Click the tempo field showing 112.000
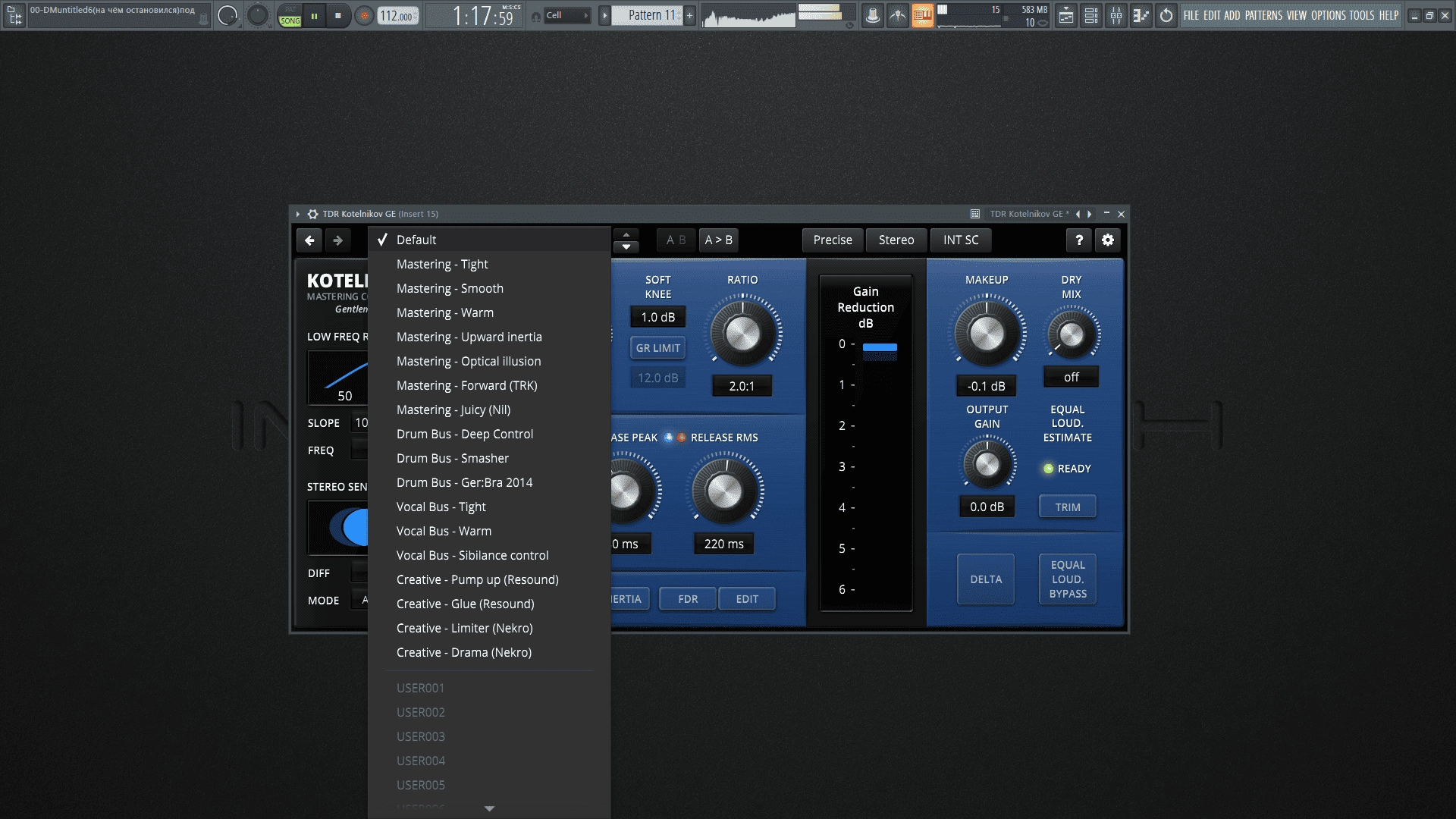The image size is (1456, 819). point(397,16)
